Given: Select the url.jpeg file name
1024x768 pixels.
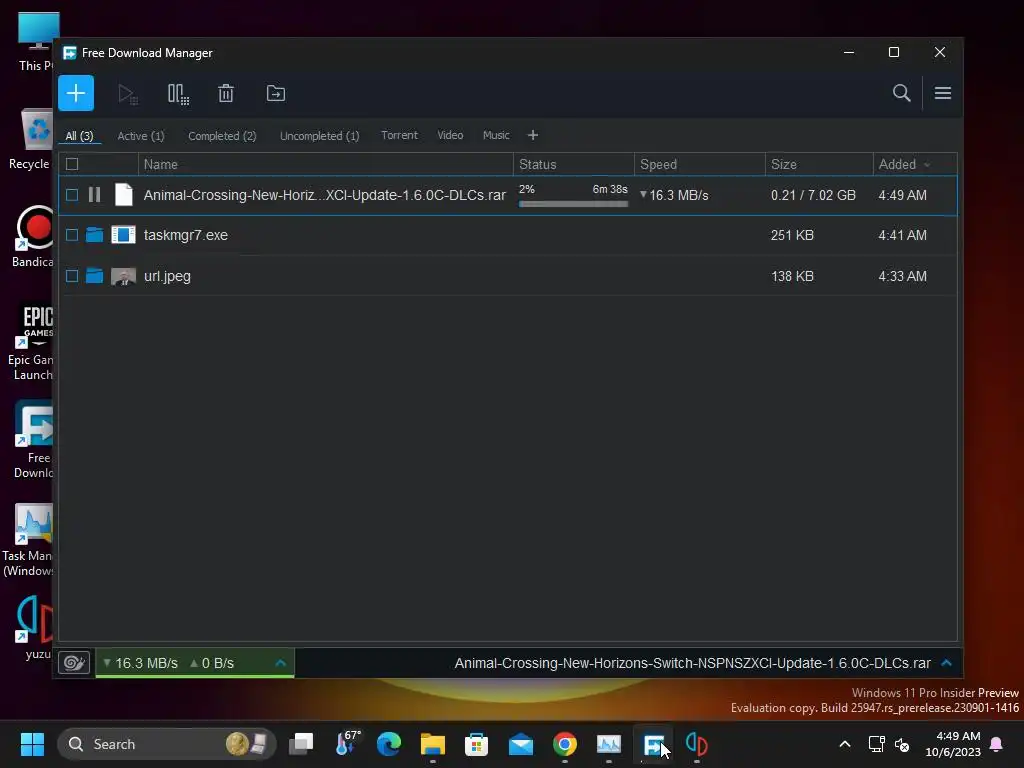Looking at the screenshot, I should [167, 276].
